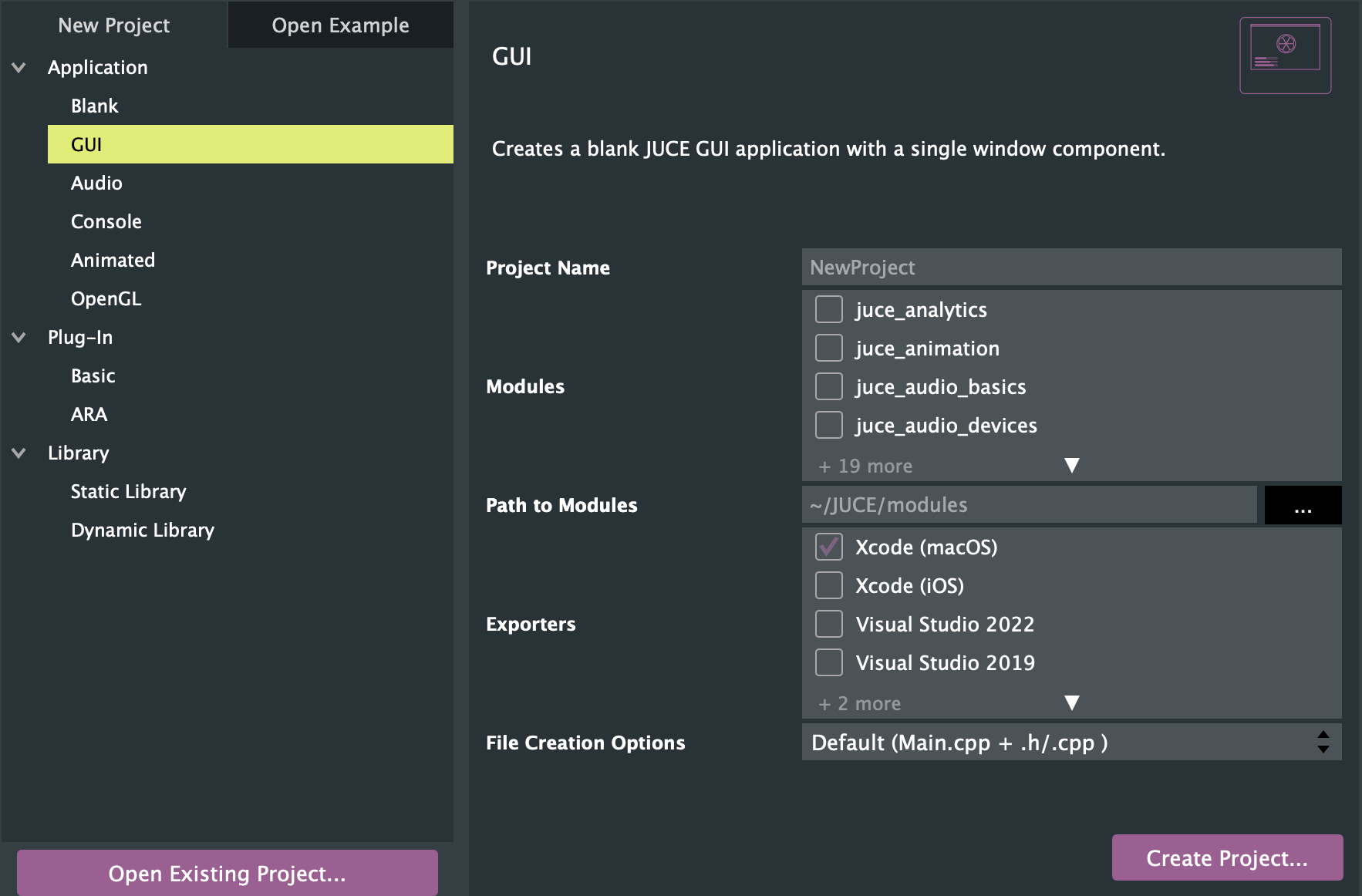The width and height of the screenshot is (1362, 896).
Task: Enable the juce_audio_devices module checkbox
Action: [829, 425]
